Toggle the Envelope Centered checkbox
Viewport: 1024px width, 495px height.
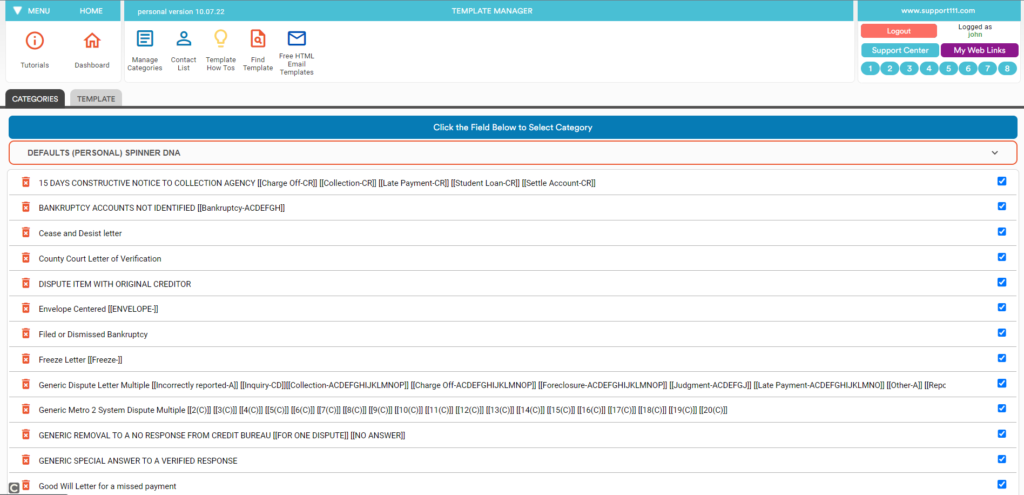point(1002,307)
